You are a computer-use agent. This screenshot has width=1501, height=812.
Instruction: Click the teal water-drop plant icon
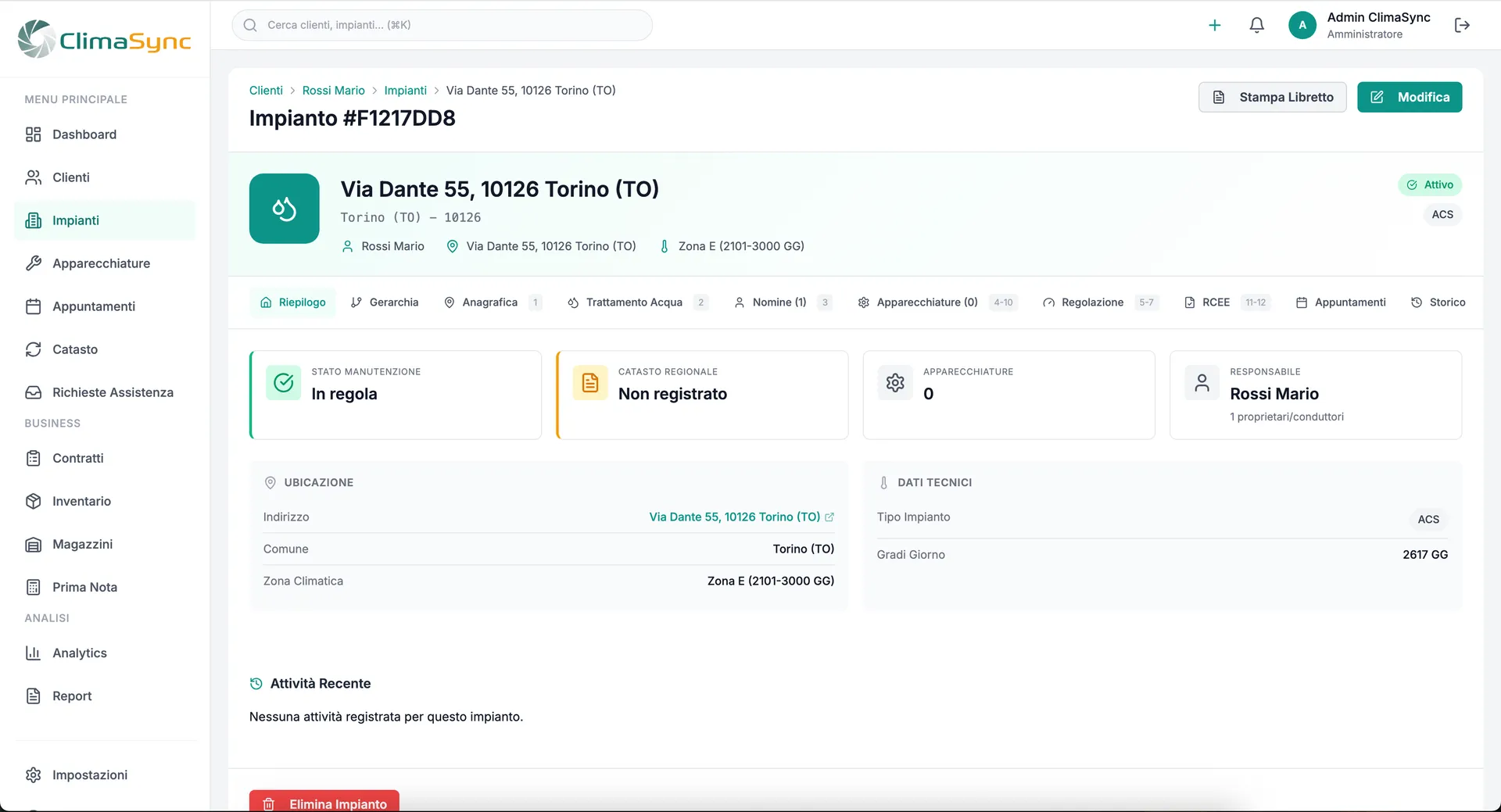click(284, 209)
